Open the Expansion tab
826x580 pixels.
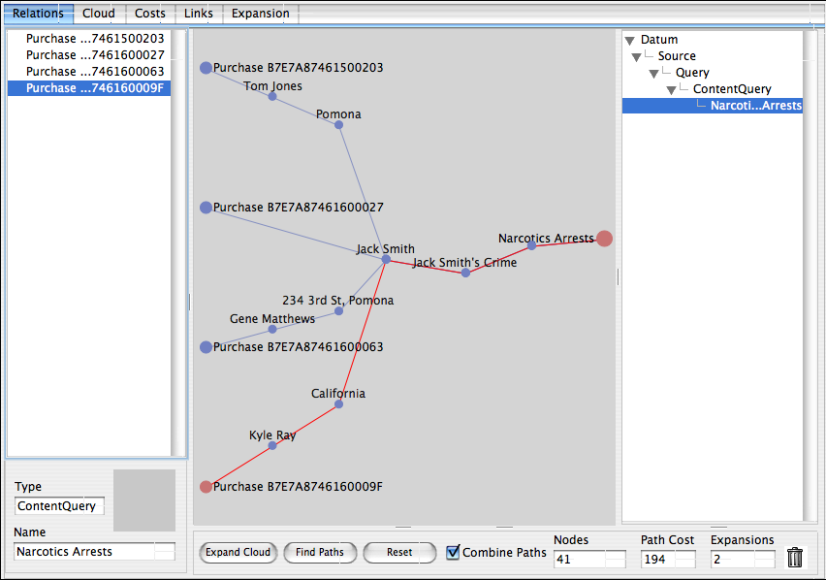261,13
